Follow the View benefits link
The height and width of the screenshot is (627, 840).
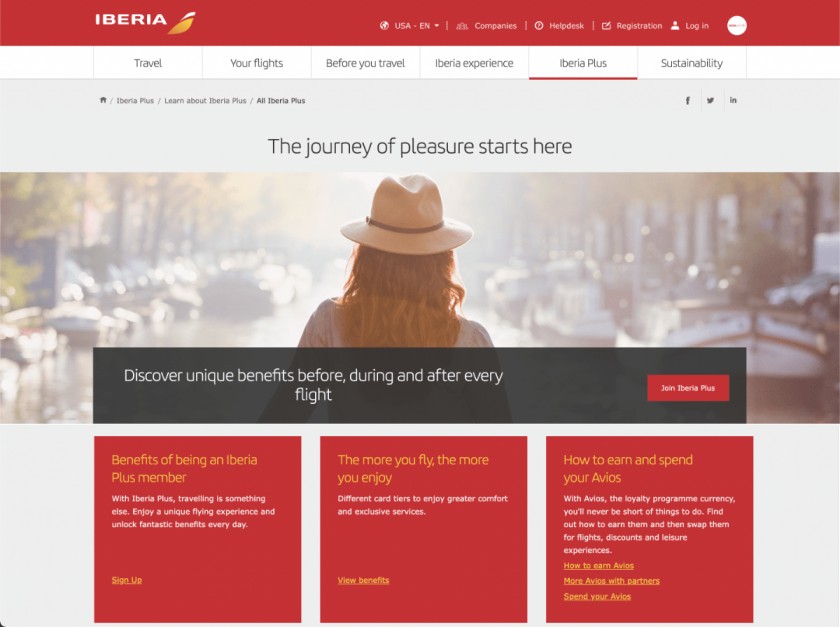[363, 580]
